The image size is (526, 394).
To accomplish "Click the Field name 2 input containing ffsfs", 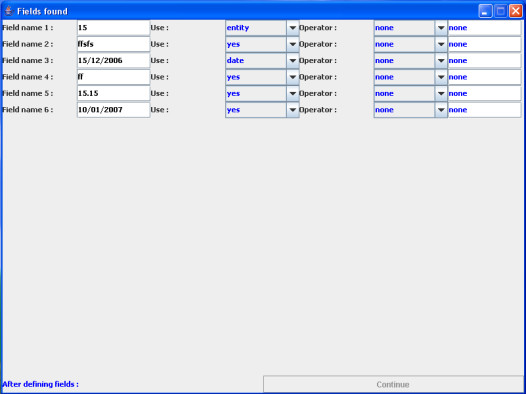I will 113,44.
